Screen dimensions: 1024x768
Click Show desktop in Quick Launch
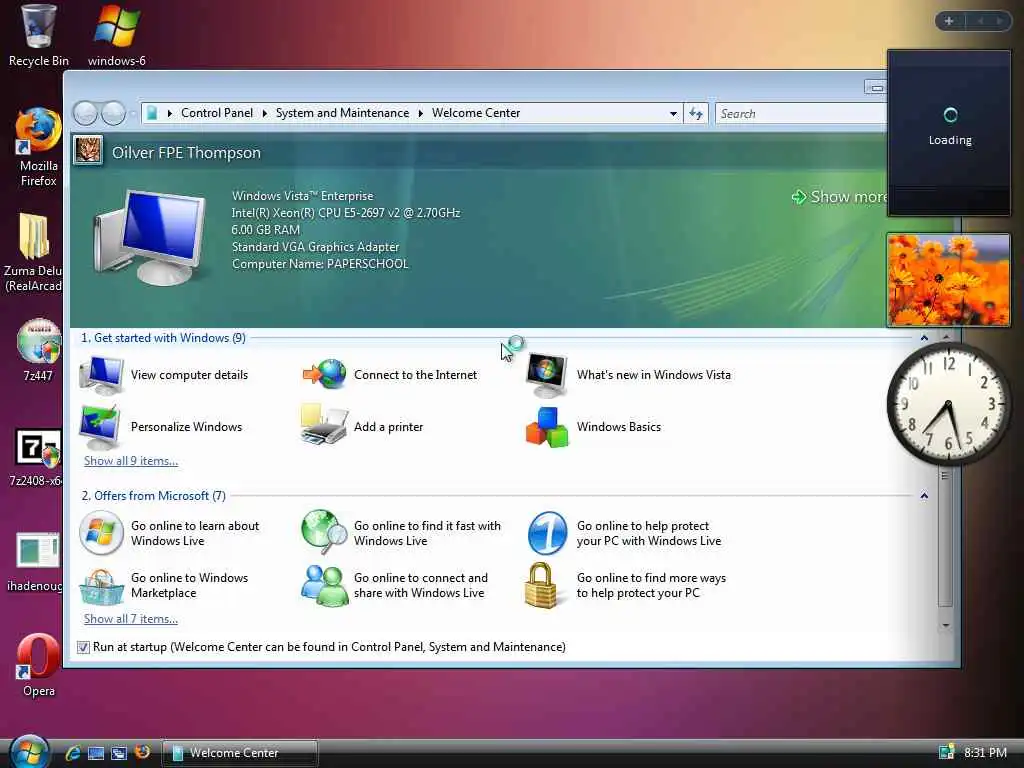[x=96, y=753]
